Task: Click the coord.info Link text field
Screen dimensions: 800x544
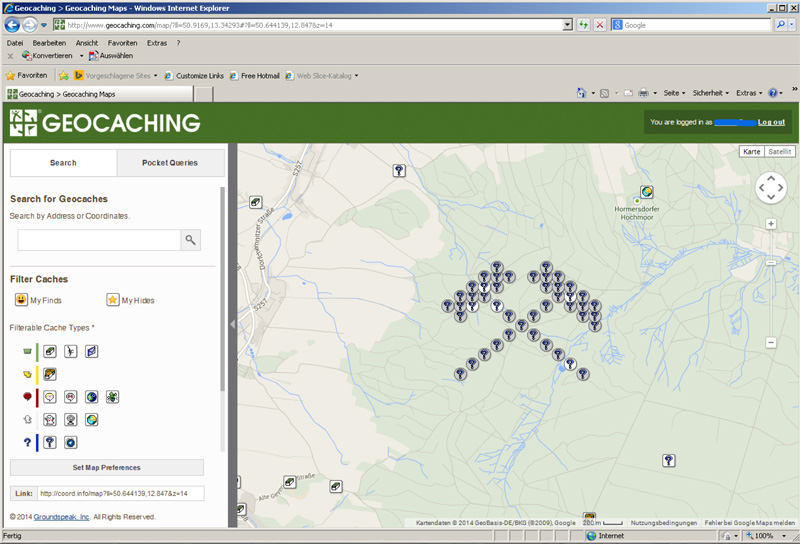Action: [x=121, y=493]
